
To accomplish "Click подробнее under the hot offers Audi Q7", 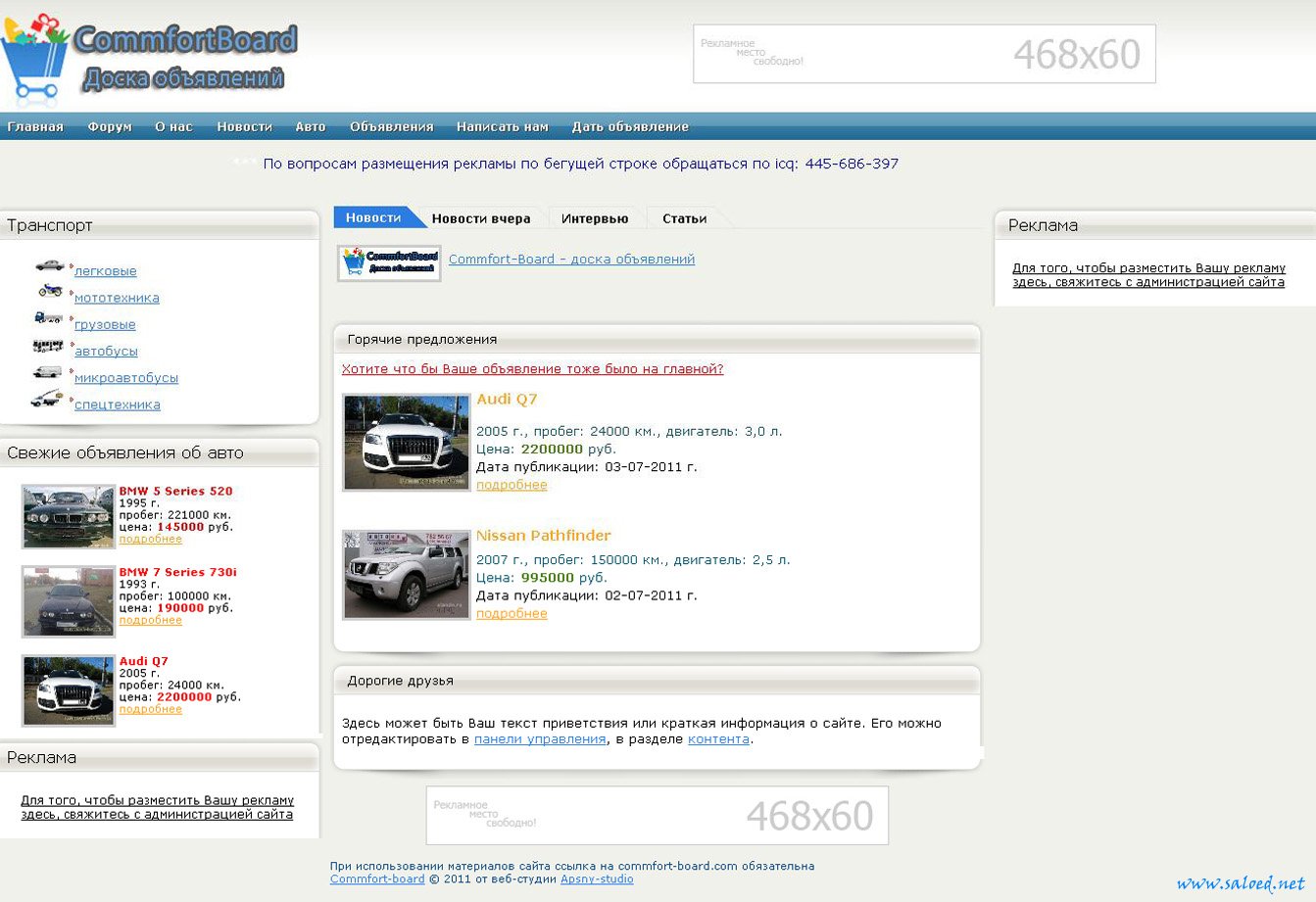I will pyautogui.click(x=512, y=485).
